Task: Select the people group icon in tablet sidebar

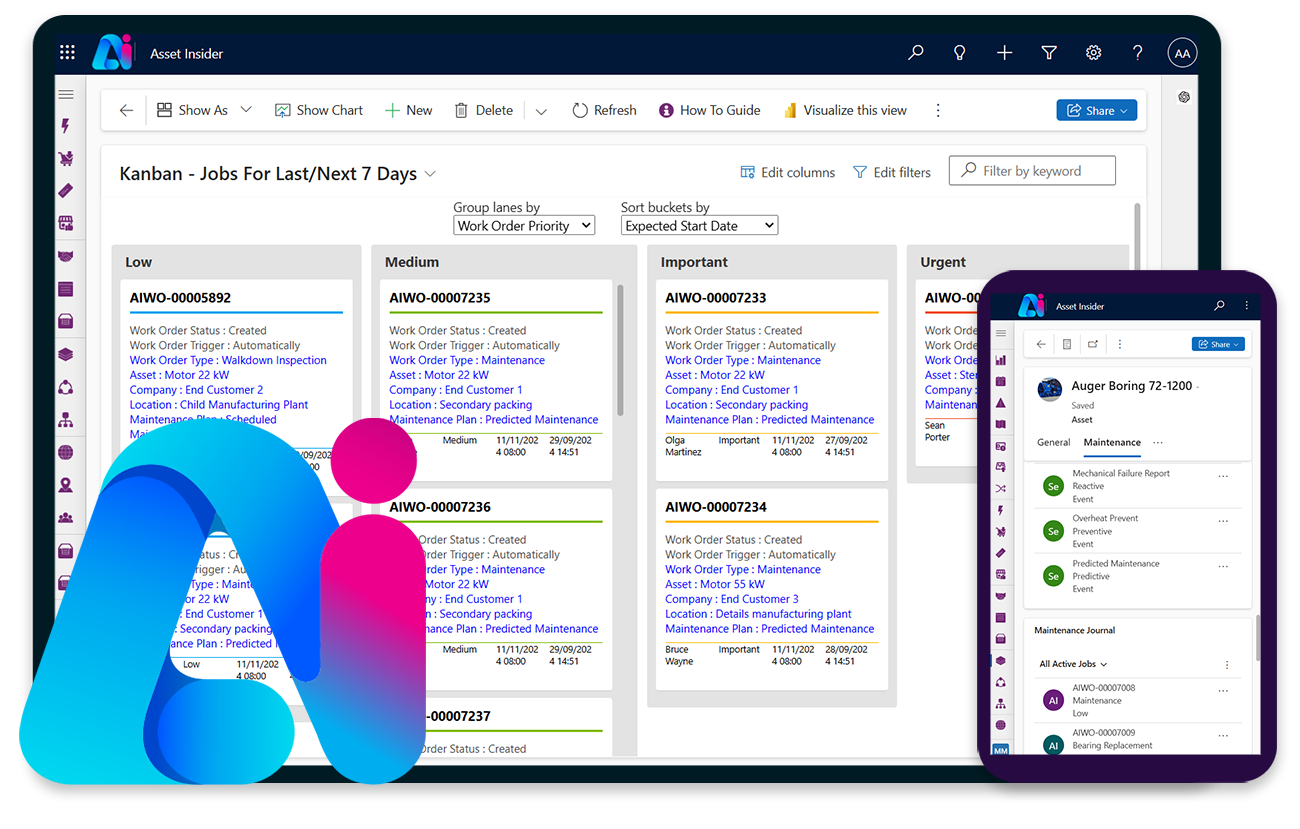Action: click(66, 518)
